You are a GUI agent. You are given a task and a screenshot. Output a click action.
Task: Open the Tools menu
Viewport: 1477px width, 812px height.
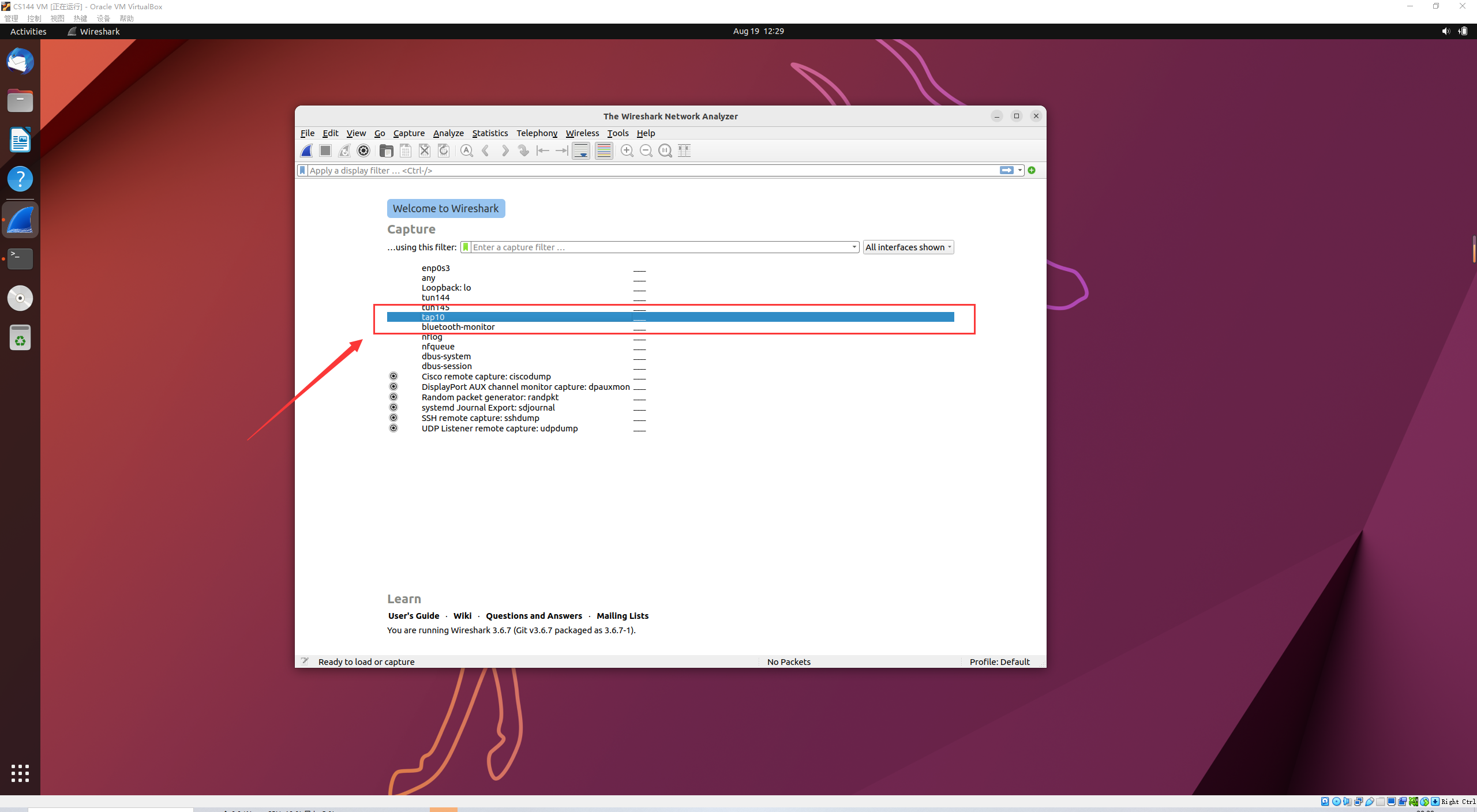tap(618, 133)
